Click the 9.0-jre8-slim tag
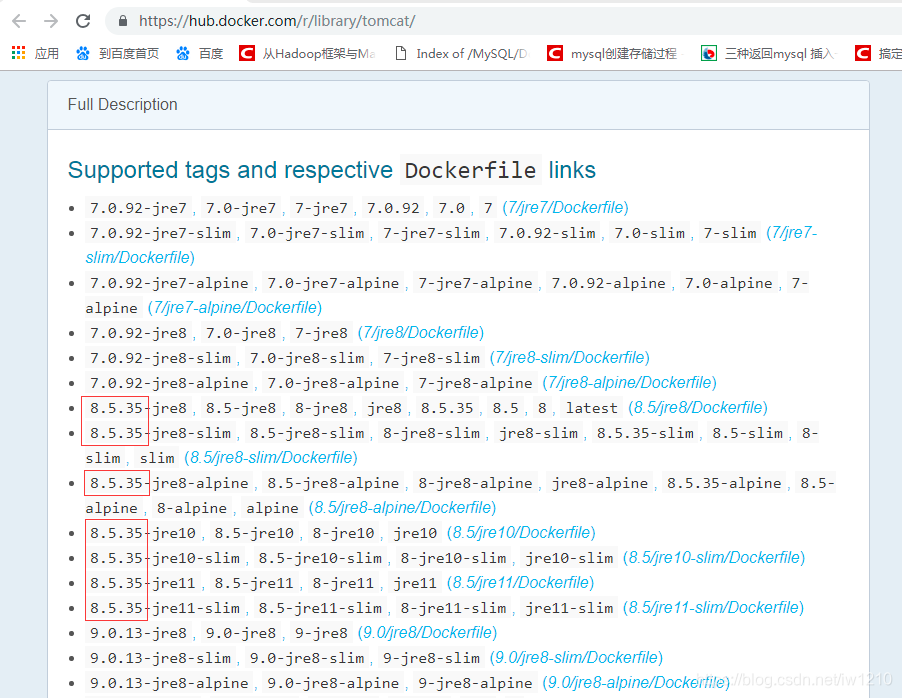The width and height of the screenshot is (902, 698). 307,658
